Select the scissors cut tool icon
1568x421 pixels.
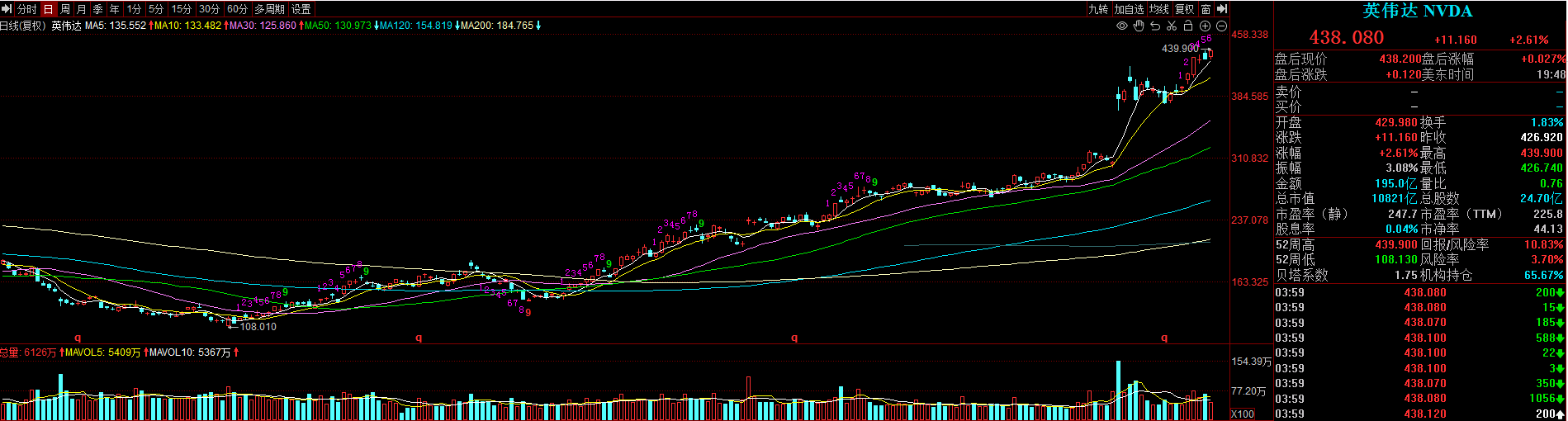click(1172, 26)
